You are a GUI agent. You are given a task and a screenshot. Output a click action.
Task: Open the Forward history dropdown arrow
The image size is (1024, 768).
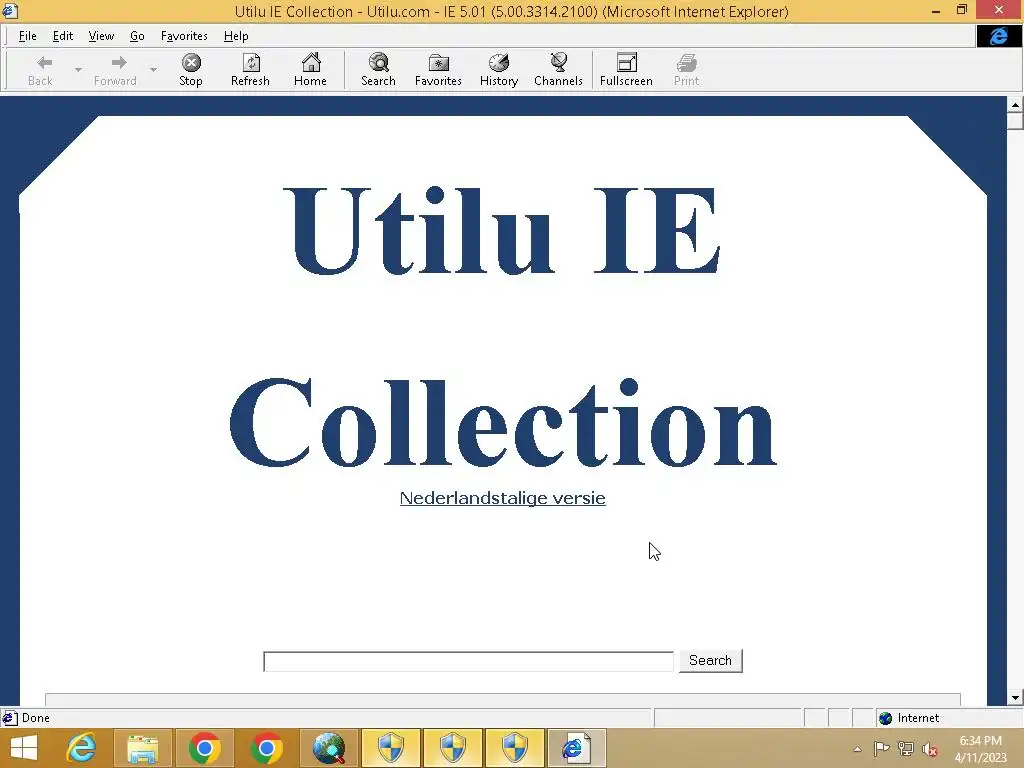tap(153, 70)
